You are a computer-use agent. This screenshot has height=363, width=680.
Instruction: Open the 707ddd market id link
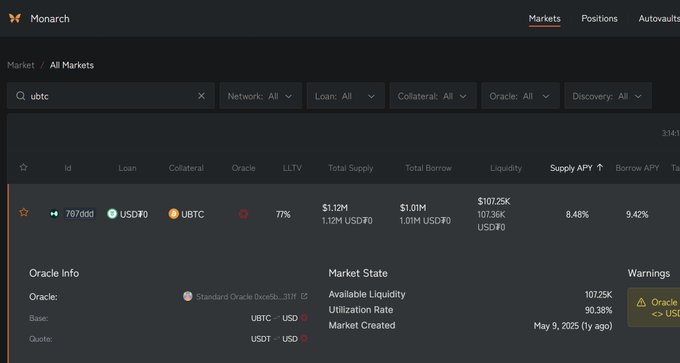point(79,214)
